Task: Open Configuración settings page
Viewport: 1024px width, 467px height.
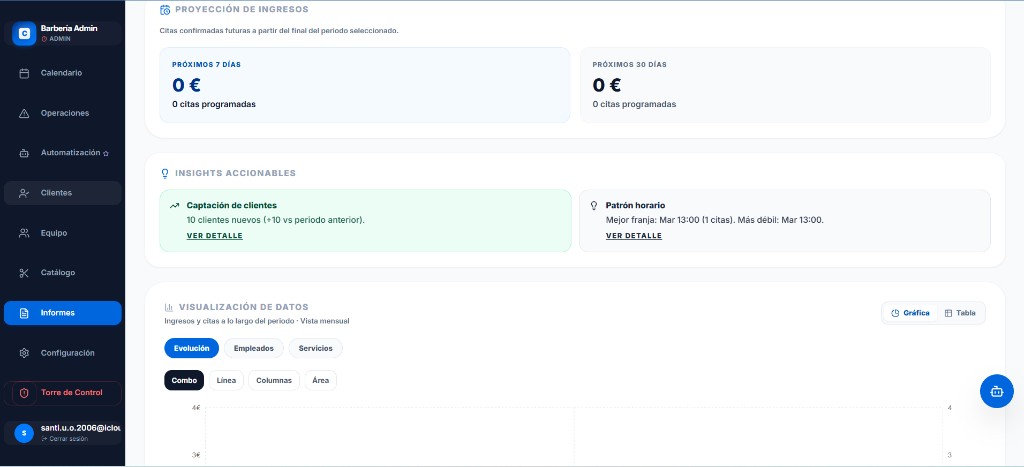Action: [63, 353]
